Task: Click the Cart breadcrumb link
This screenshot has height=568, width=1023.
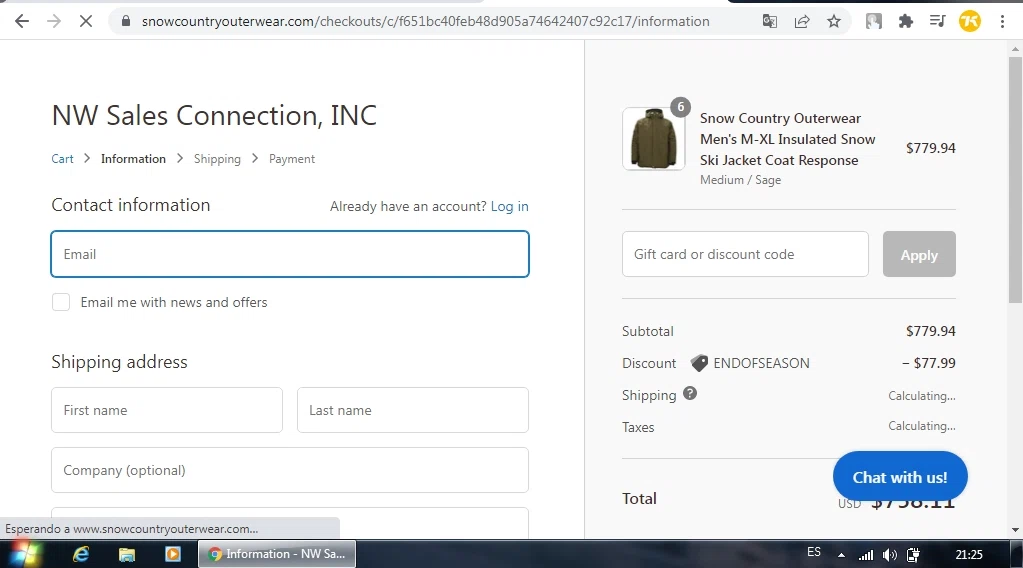Action: pyautogui.click(x=63, y=158)
